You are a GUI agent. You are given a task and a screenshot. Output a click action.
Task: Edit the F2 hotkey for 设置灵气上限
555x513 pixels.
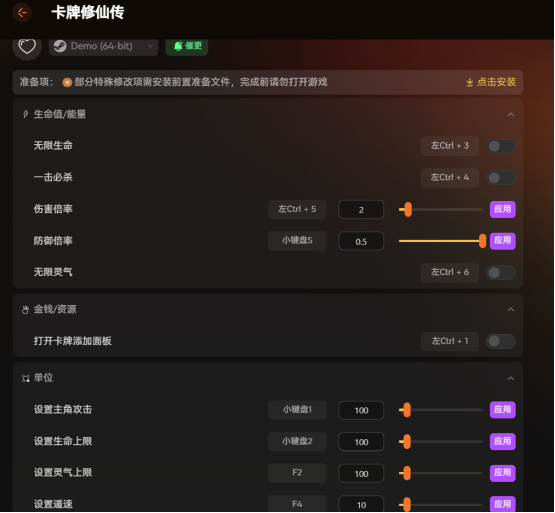297,473
